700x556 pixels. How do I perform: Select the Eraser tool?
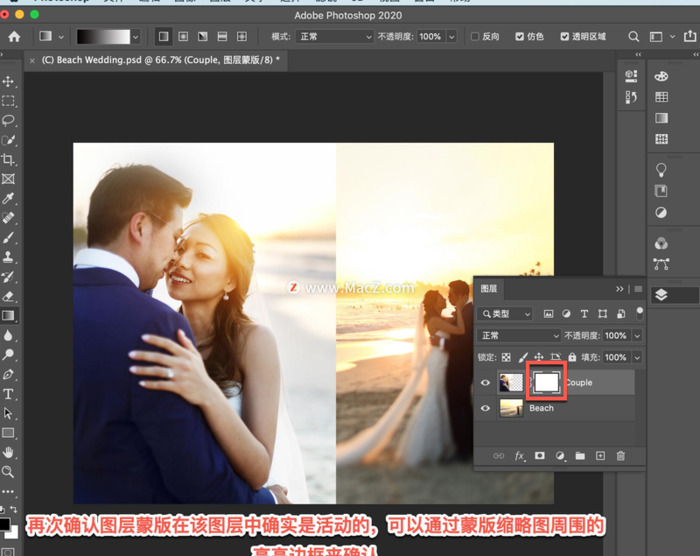pyautogui.click(x=8, y=296)
